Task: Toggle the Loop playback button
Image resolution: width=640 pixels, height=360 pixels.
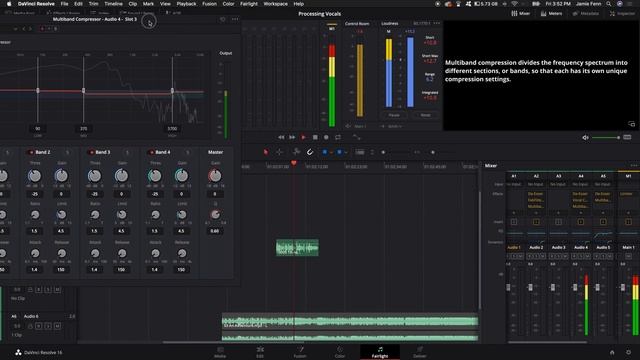Action: [338, 138]
